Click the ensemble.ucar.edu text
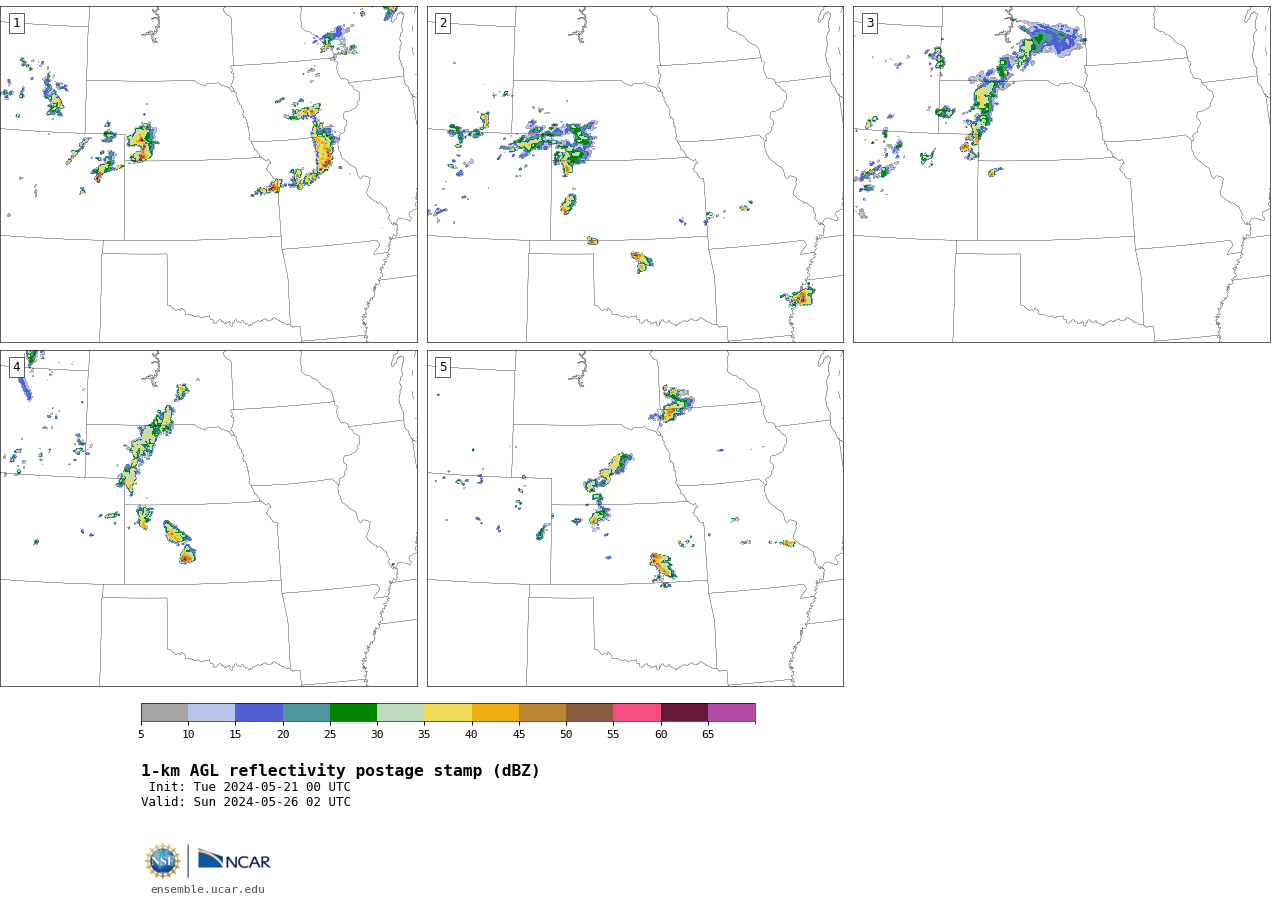The width and height of the screenshot is (1280, 901). pos(208,889)
